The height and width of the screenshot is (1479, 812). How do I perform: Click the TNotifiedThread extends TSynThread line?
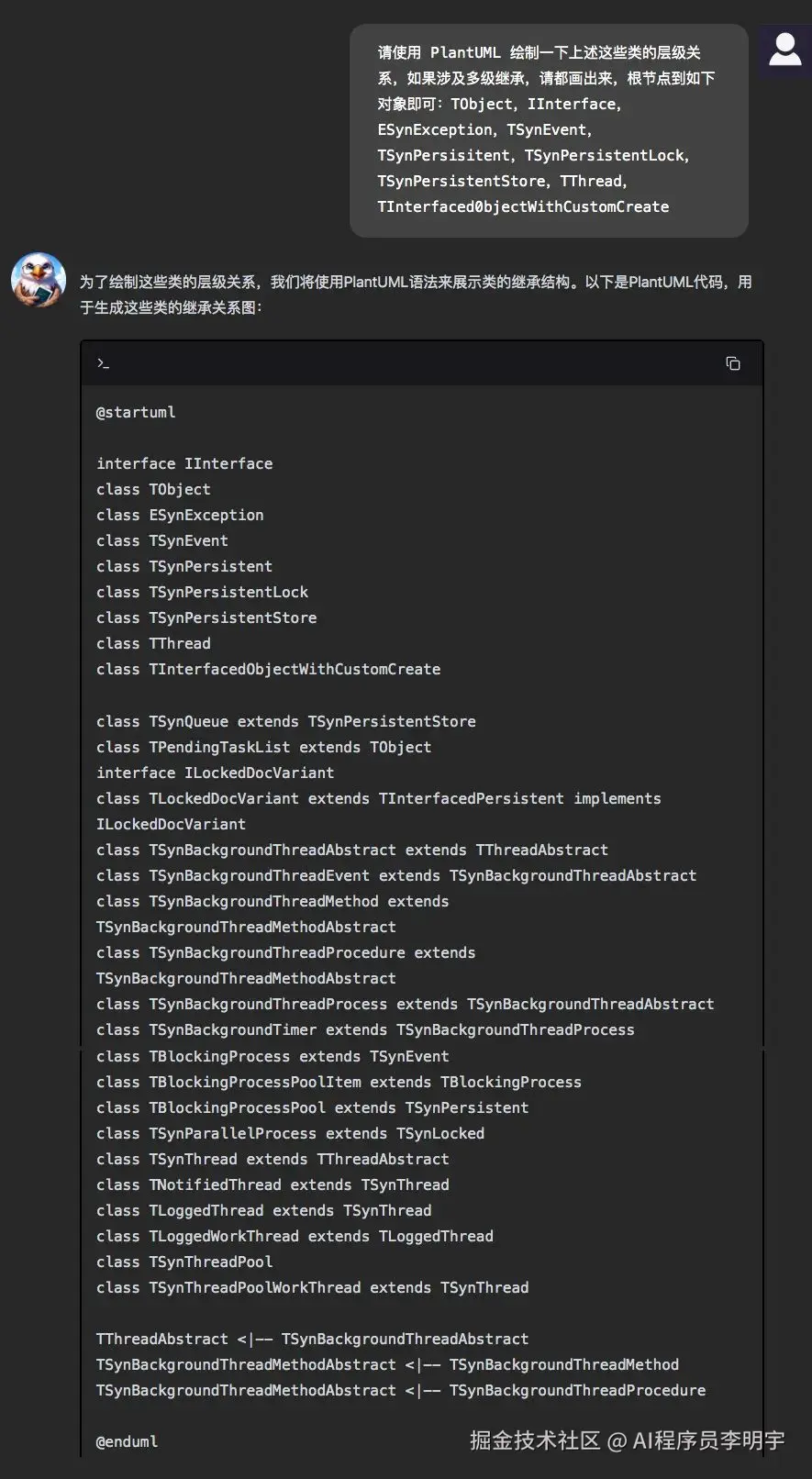[273, 1184]
